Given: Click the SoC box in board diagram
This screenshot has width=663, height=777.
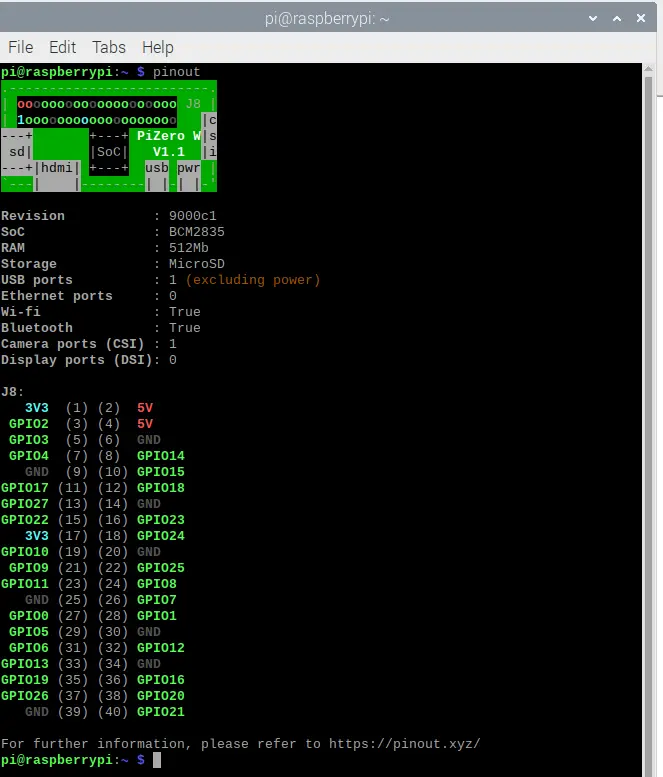Looking at the screenshot, I should click(x=109, y=152).
